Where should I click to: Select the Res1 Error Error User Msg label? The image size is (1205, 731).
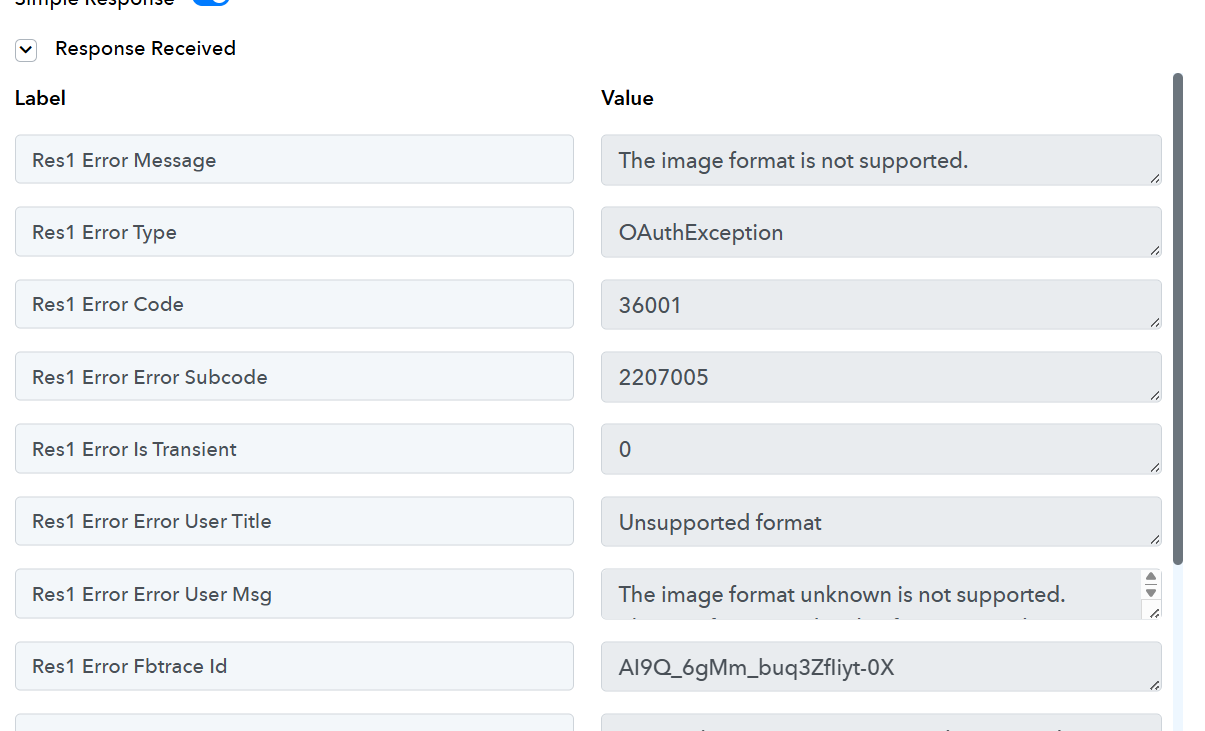click(294, 594)
